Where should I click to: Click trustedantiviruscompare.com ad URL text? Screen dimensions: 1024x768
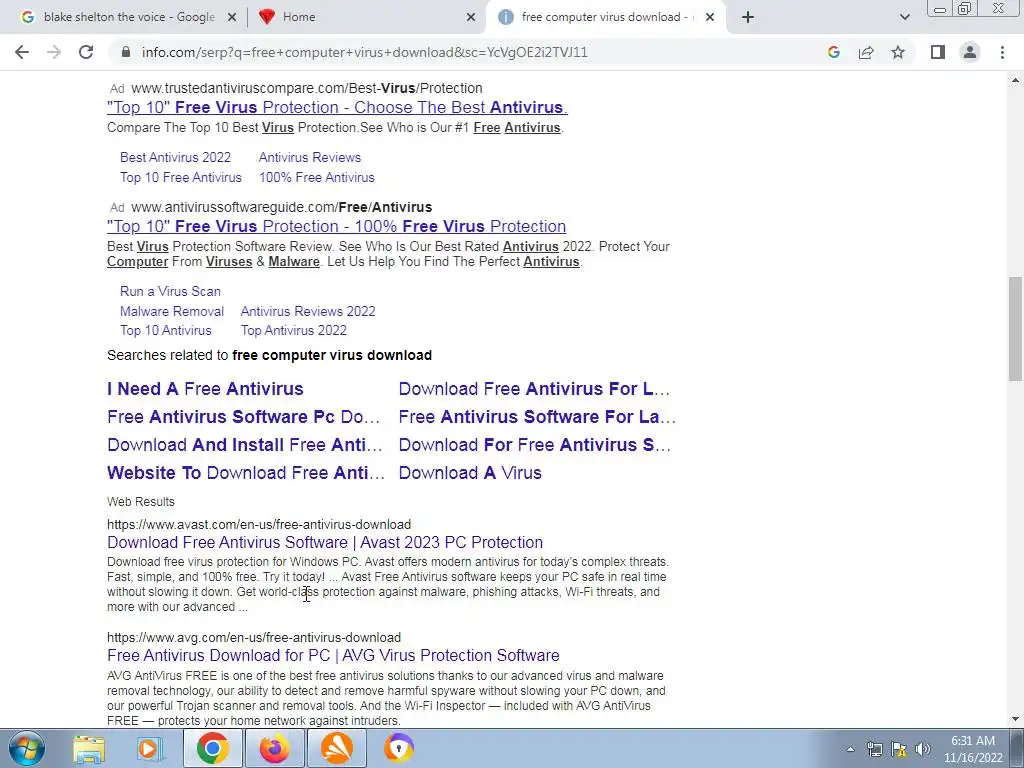tap(307, 88)
